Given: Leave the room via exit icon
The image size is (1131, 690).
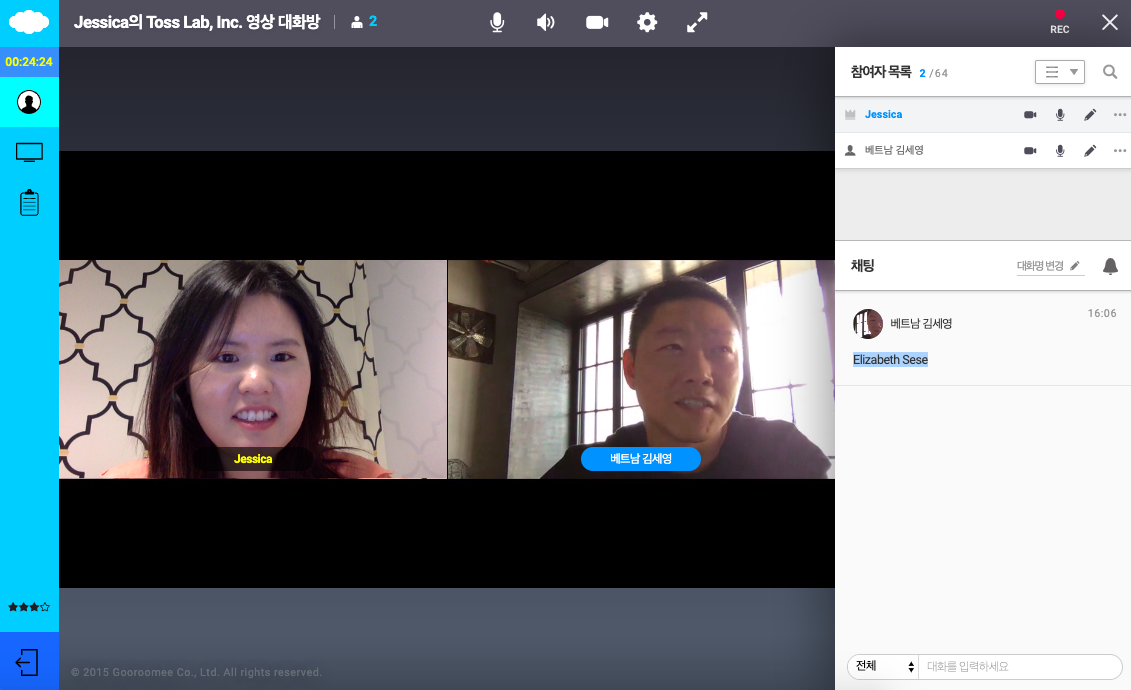Looking at the screenshot, I should pos(28,662).
